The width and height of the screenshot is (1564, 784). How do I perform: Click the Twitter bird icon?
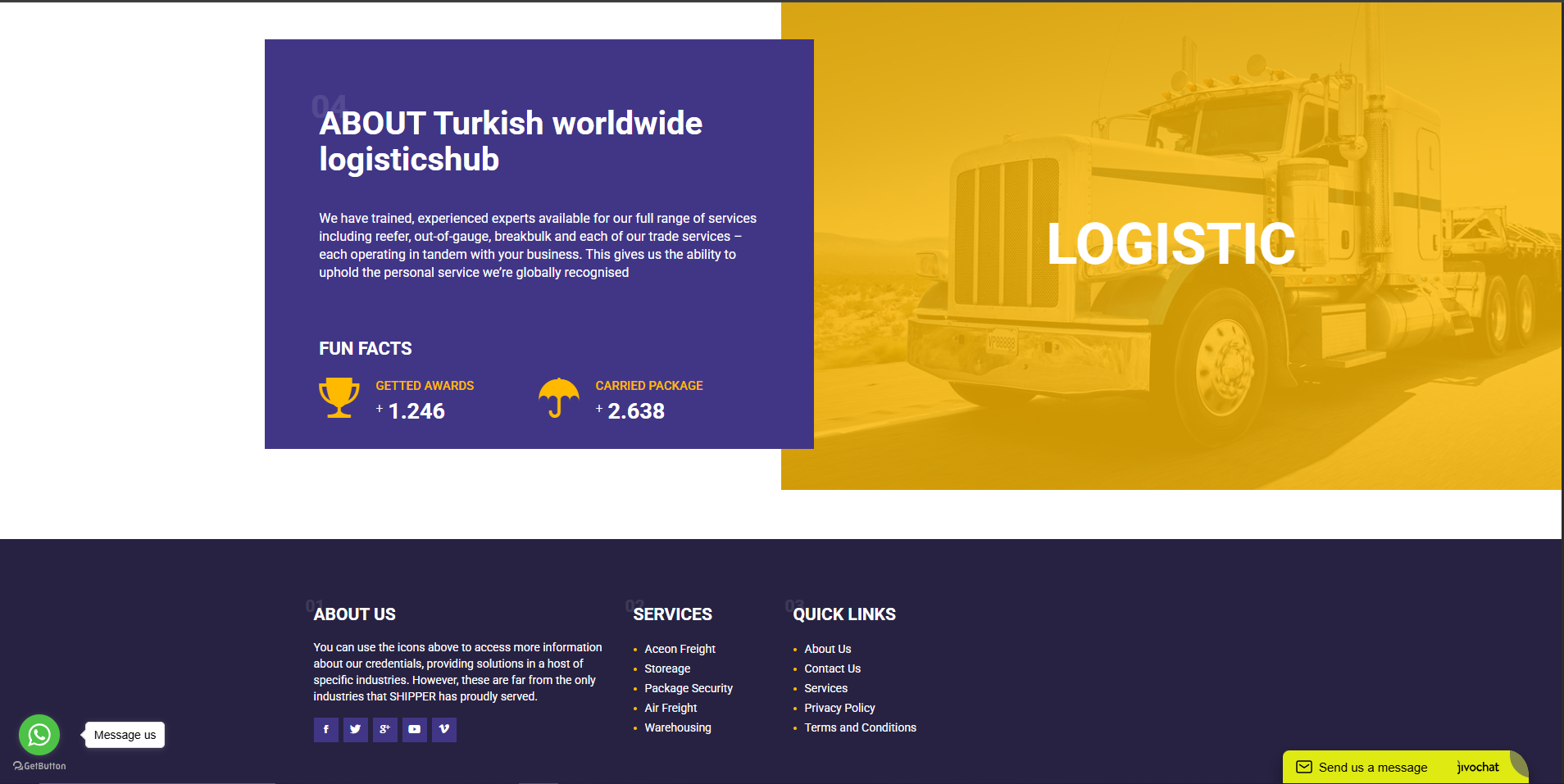tap(355, 729)
